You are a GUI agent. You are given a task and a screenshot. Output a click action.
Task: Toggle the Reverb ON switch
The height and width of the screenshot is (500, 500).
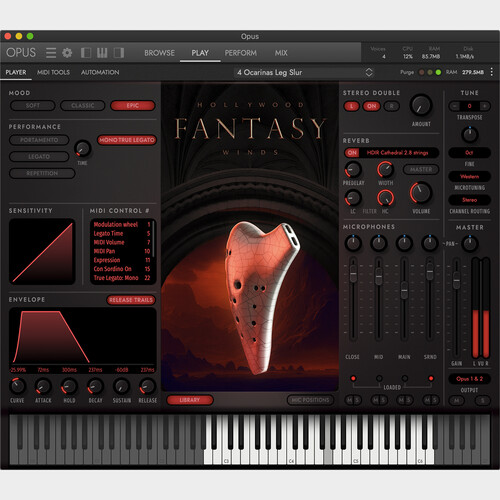coord(352,153)
